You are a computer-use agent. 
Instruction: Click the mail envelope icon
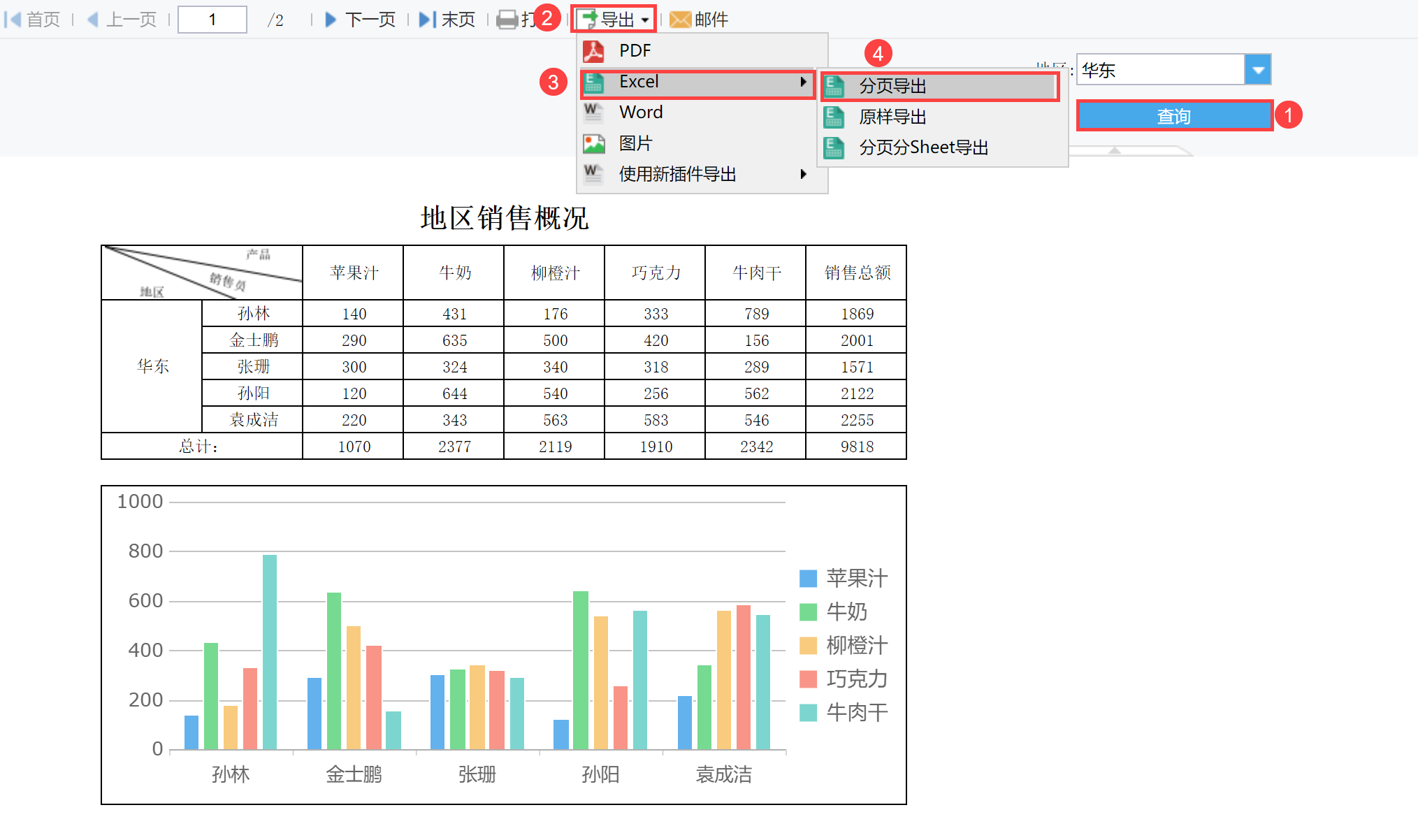point(679,20)
